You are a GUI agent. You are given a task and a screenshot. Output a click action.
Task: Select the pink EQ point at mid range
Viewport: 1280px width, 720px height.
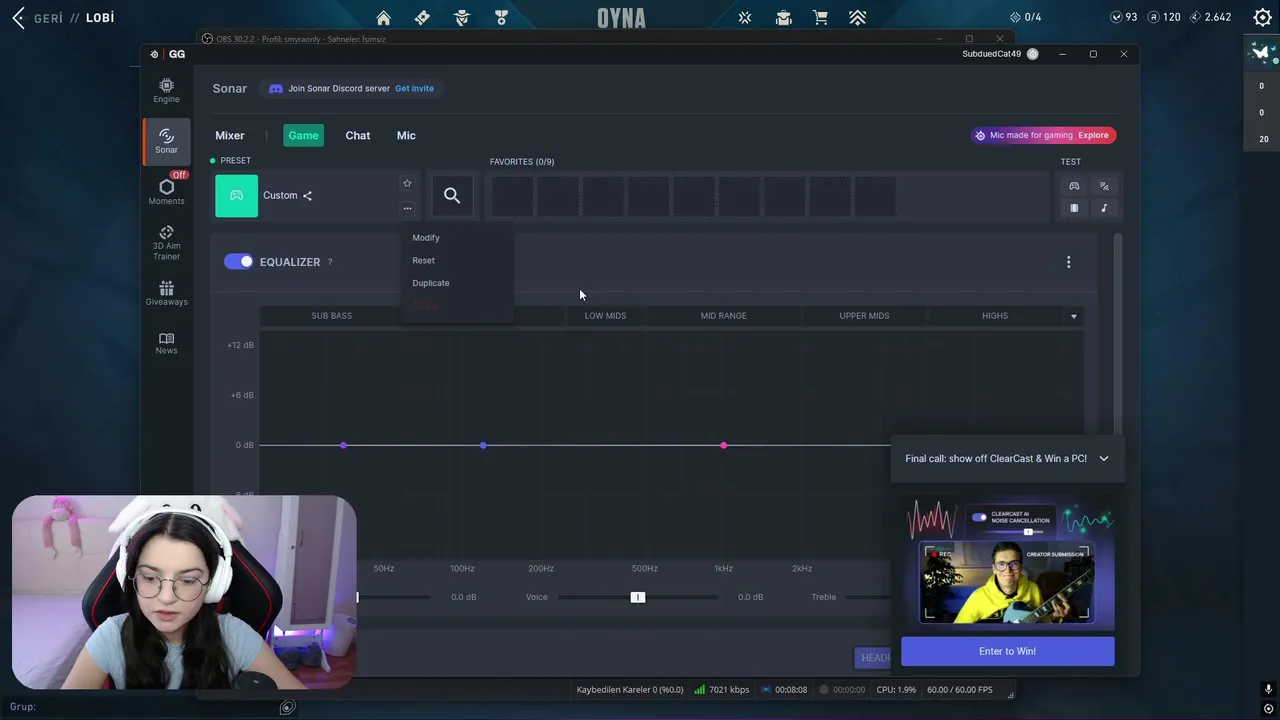[724, 445]
